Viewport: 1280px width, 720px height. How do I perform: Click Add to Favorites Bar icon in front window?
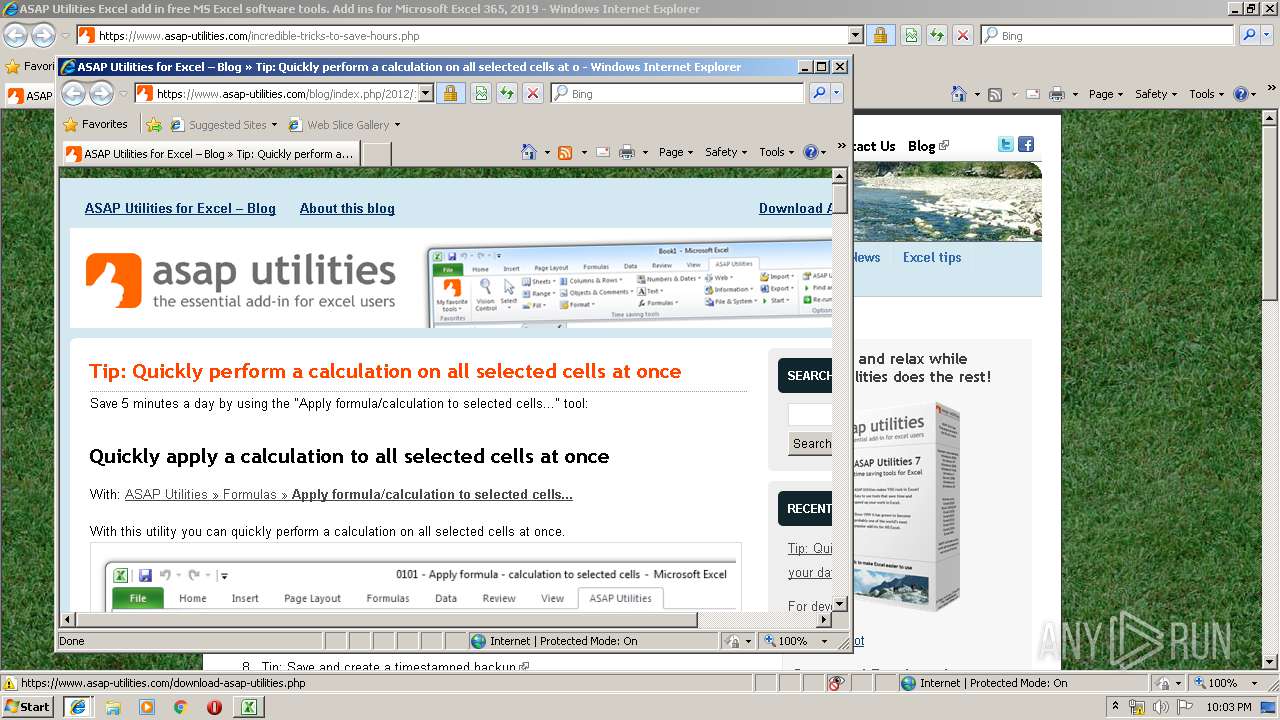pyautogui.click(x=153, y=125)
